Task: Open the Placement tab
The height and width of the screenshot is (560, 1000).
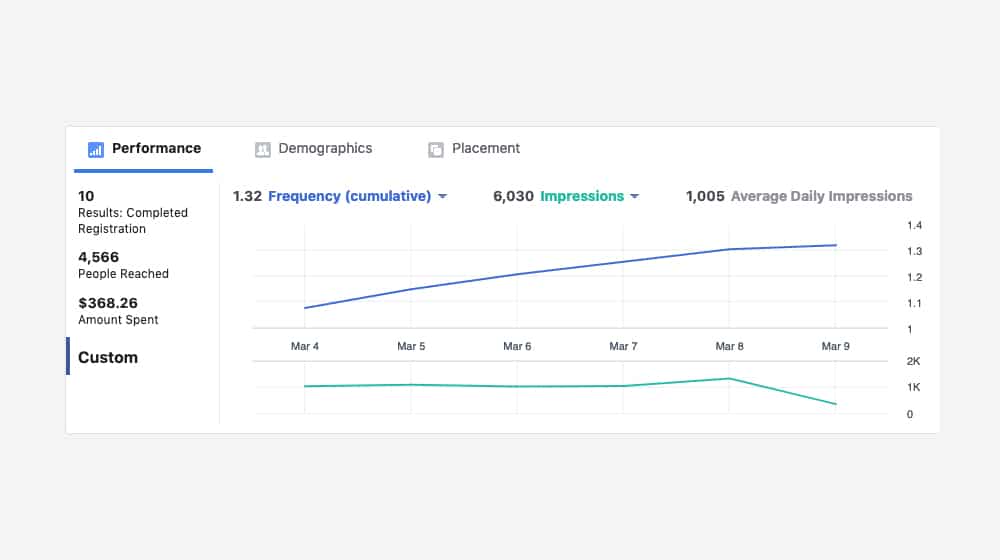Action: pos(485,148)
